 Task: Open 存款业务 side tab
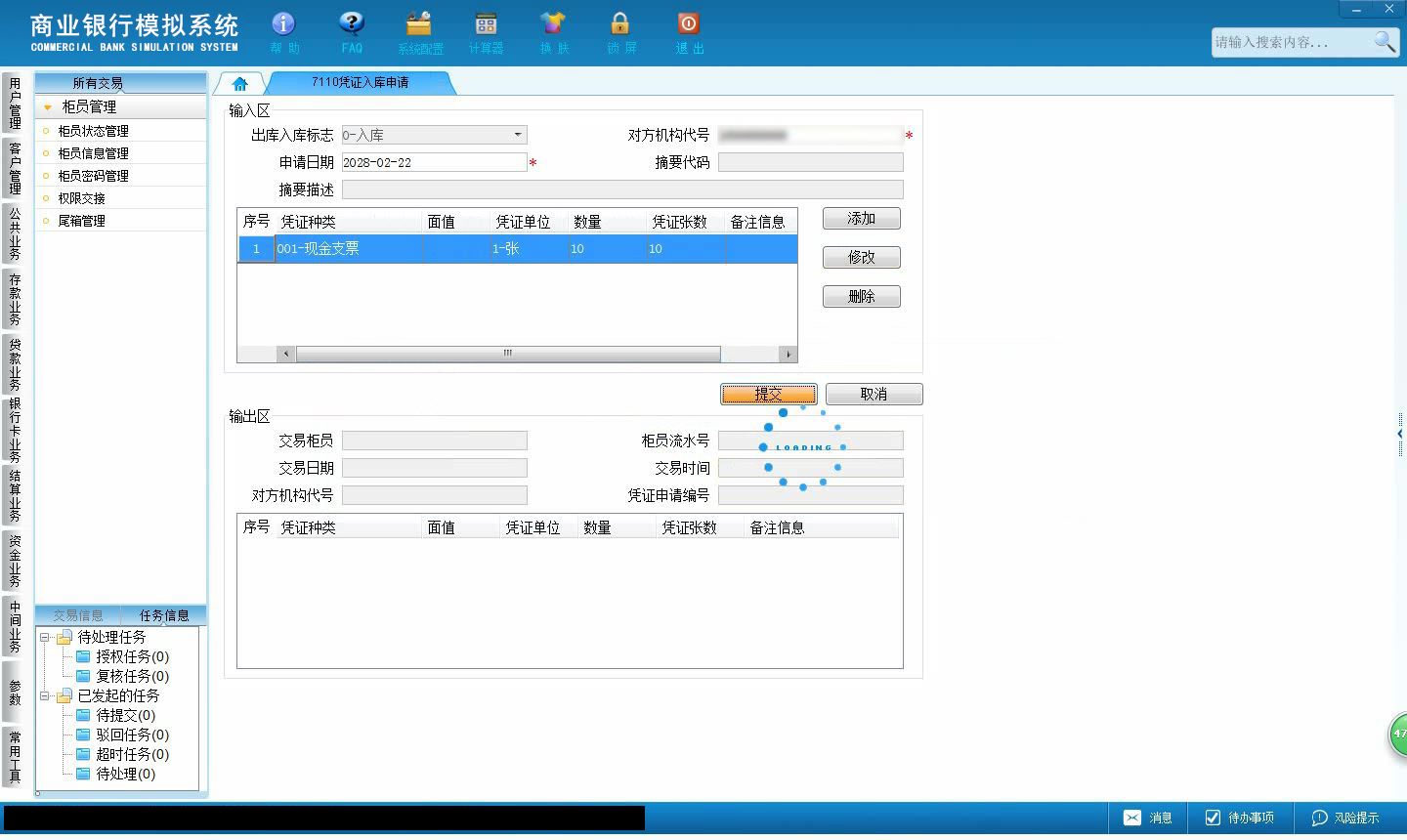pyautogui.click(x=15, y=299)
